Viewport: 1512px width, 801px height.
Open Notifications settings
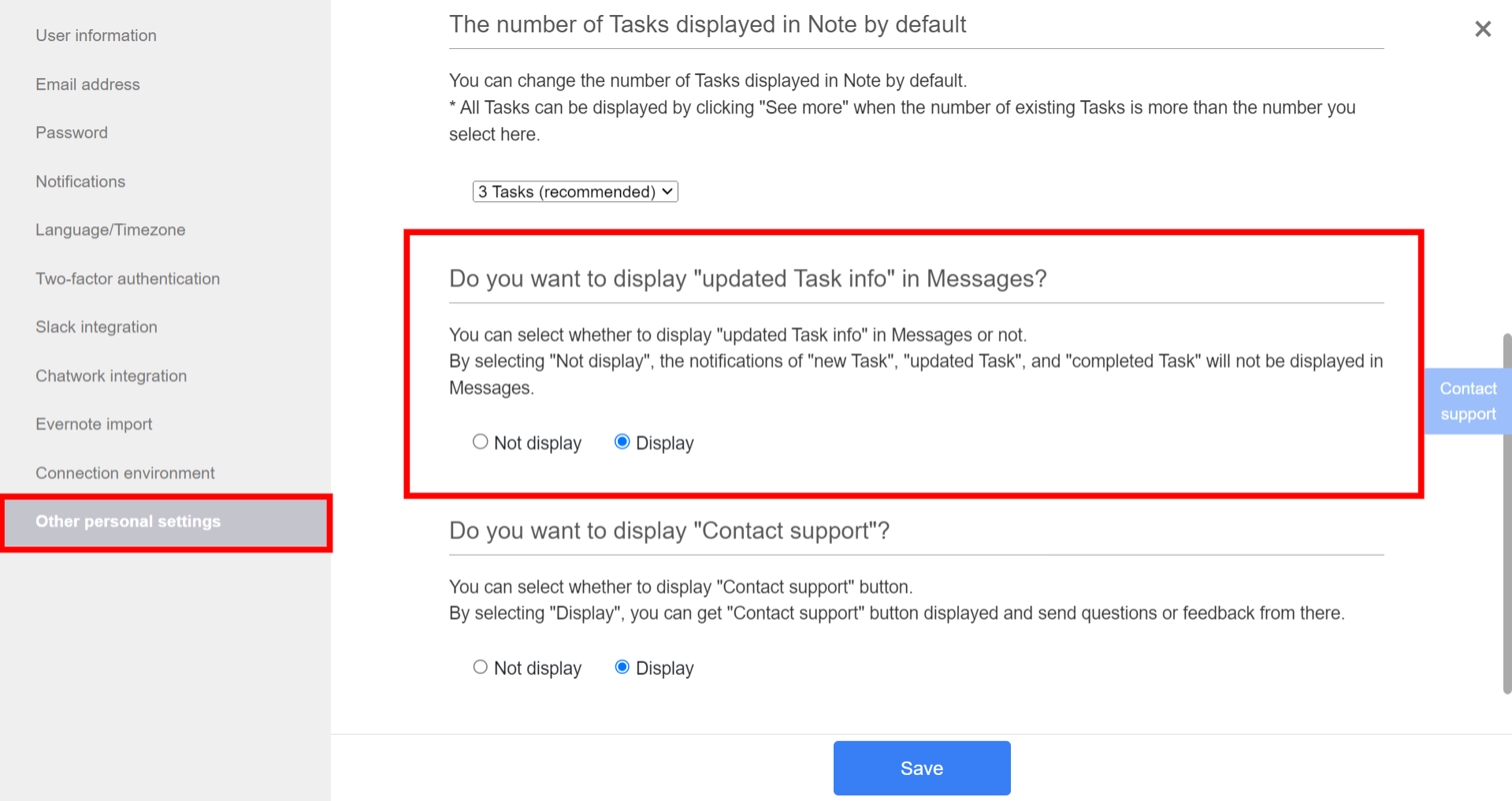pos(80,181)
